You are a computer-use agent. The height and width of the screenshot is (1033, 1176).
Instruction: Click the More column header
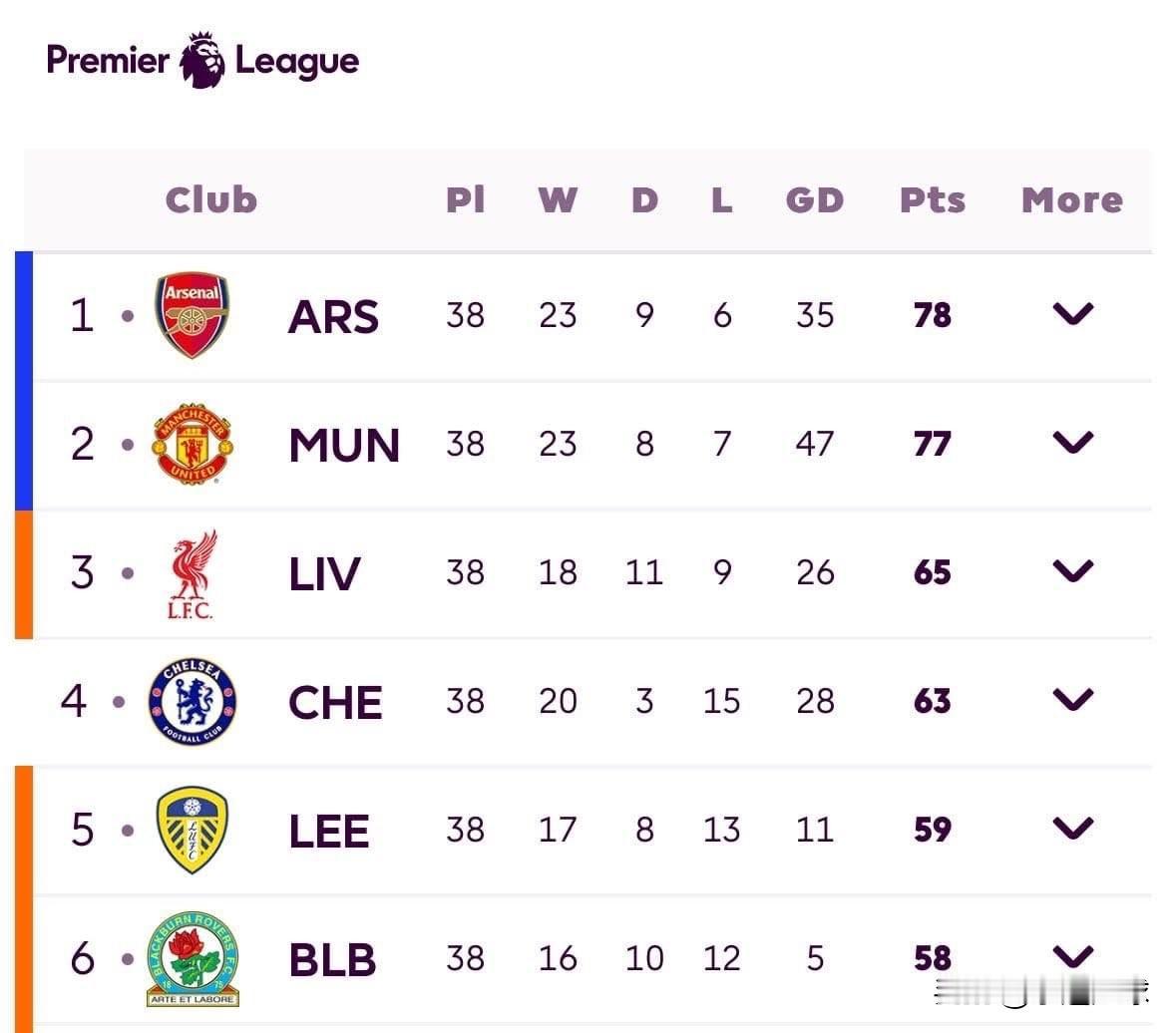pos(1071,200)
